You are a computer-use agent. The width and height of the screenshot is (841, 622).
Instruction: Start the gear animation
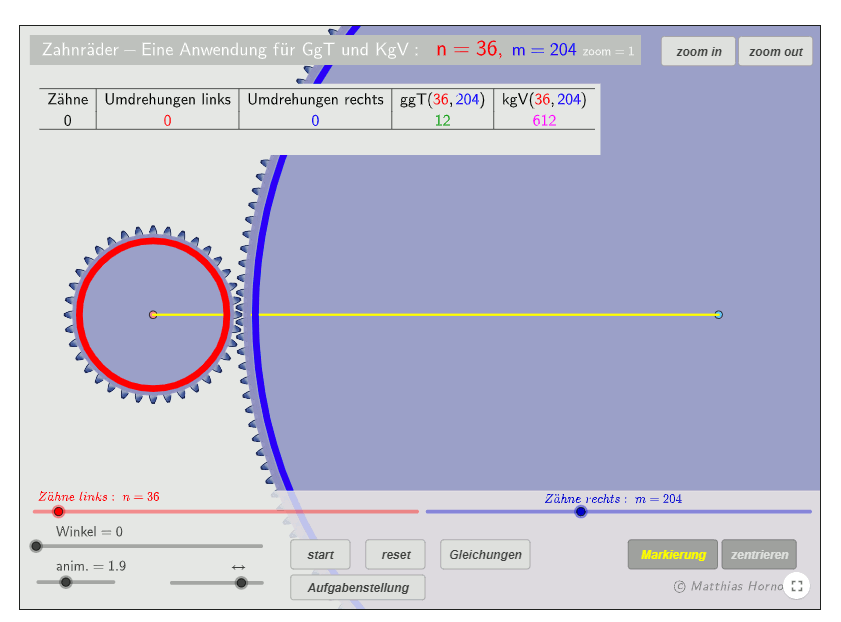pyautogui.click(x=320, y=555)
